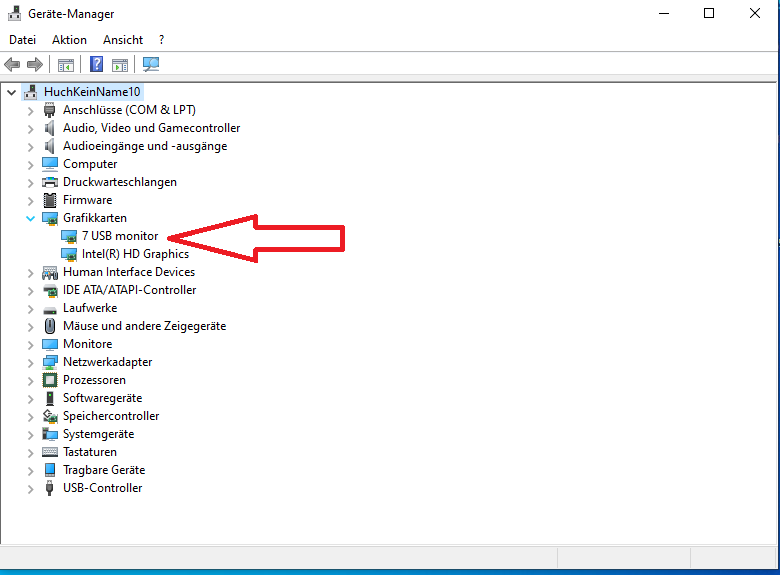Screen dimensions: 780x575
Task: Click the Back arrow toolbar icon
Action: [x=12, y=64]
